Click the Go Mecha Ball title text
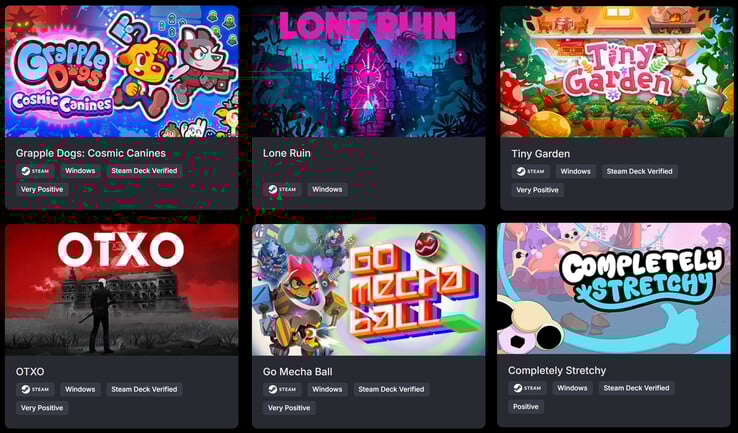This screenshot has width=738, height=433. (297, 372)
